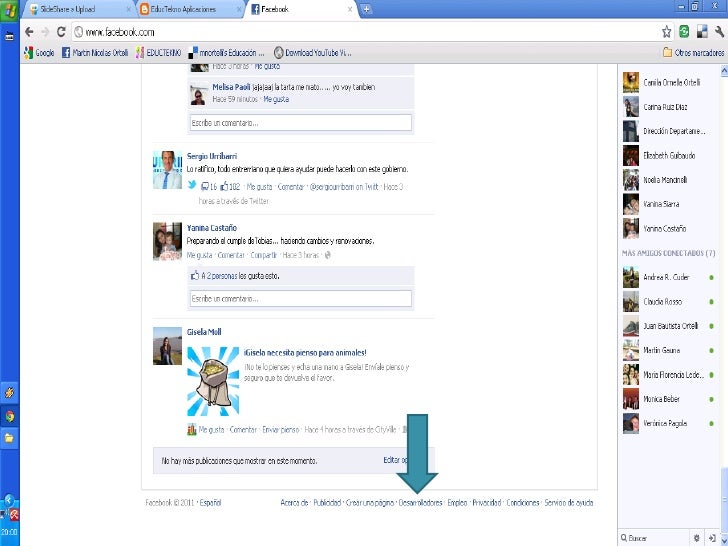Click the folder icon in the taskbar
The image size is (728, 546).
coord(9,438)
